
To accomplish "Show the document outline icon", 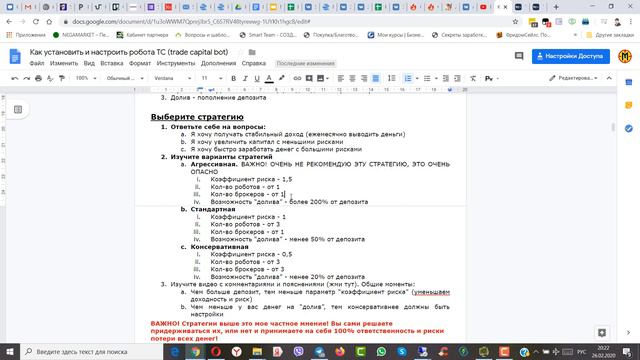I will click(x=18, y=109).
